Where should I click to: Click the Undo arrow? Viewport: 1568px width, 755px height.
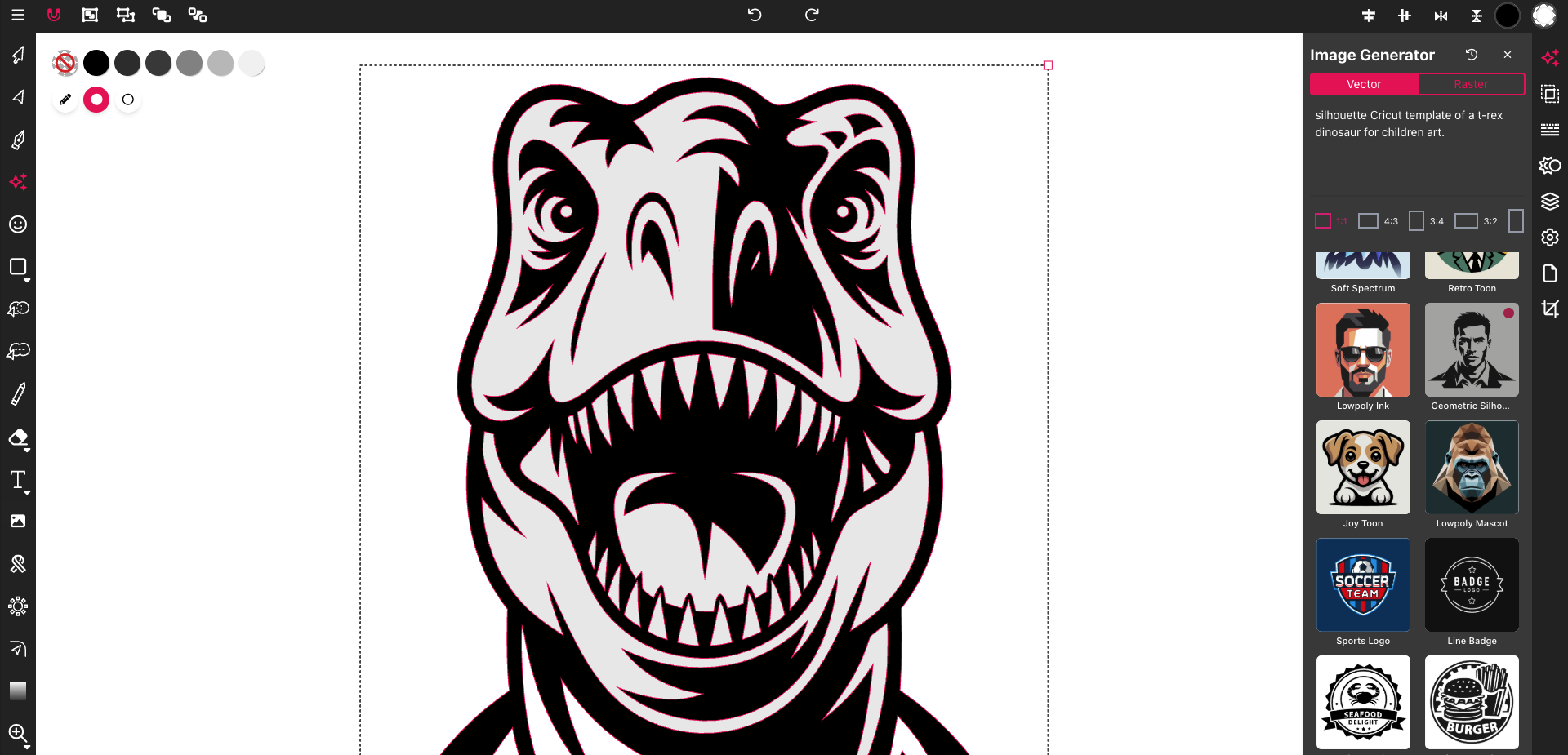(755, 15)
